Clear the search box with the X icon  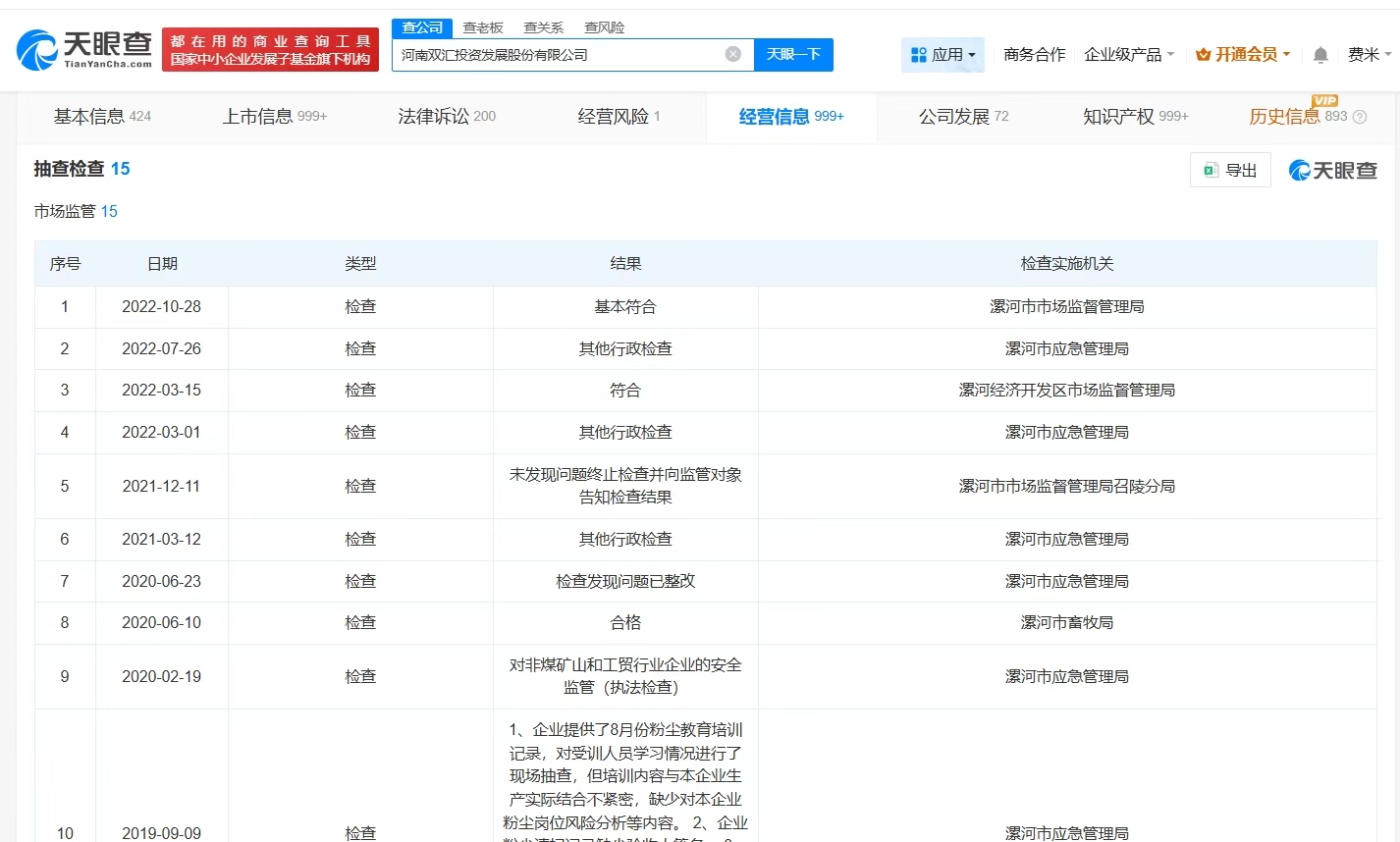pyautogui.click(x=733, y=54)
